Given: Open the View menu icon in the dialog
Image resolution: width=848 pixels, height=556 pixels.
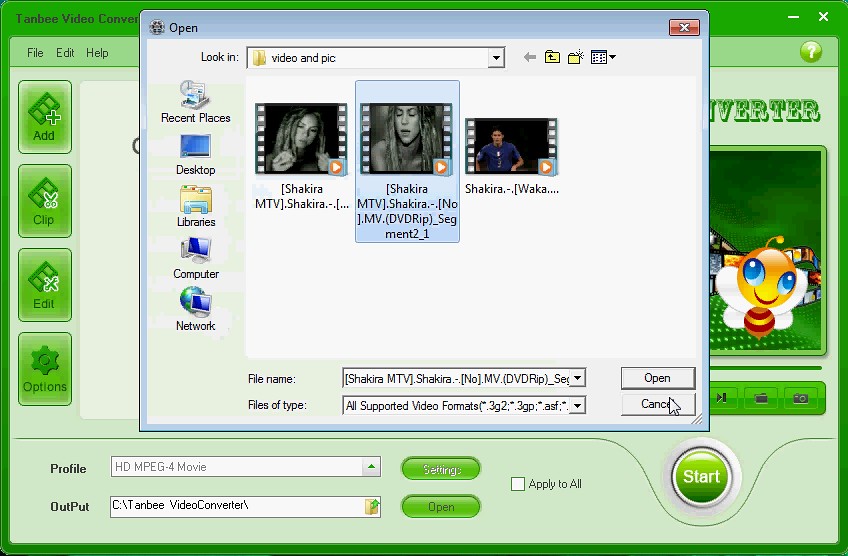Looking at the screenshot, I should point(603,57).
